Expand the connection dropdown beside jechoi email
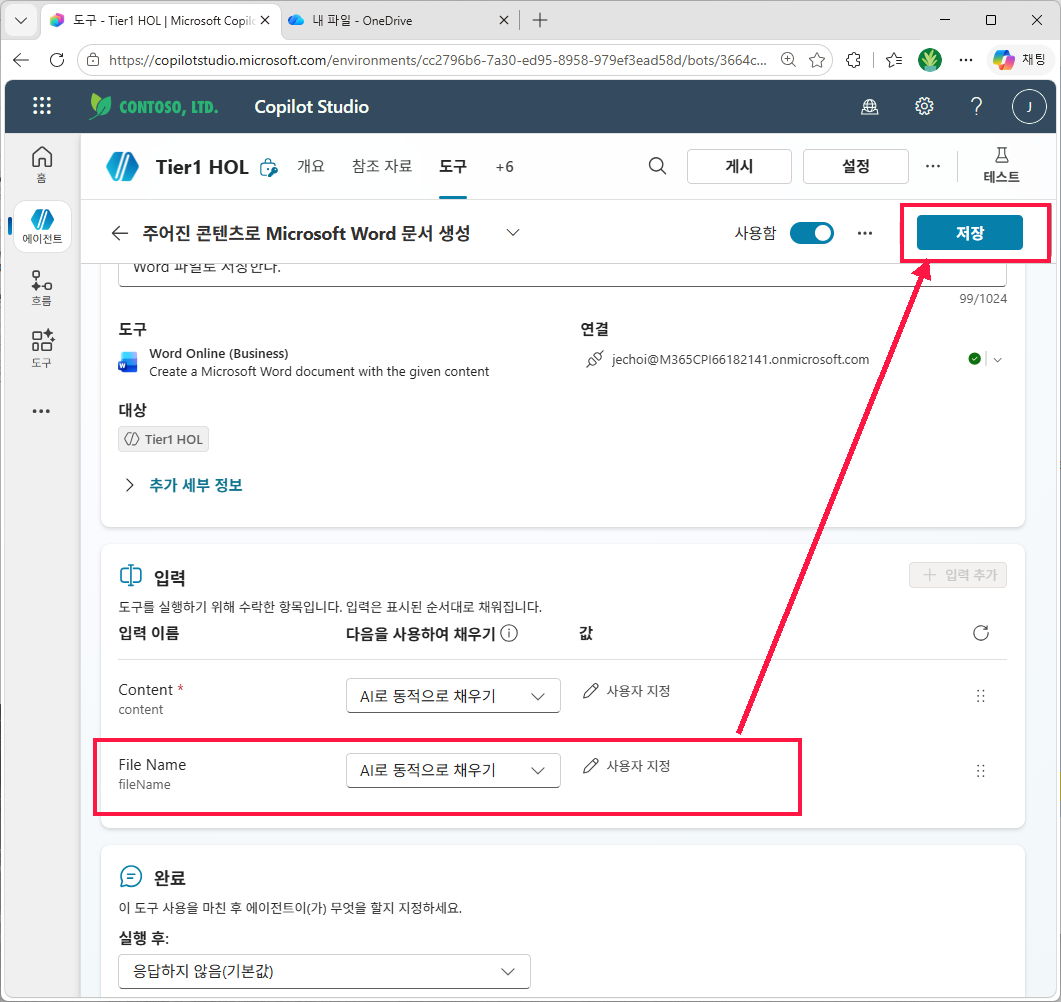This screenshot has height=1002, width=1061. pos(997,360)
